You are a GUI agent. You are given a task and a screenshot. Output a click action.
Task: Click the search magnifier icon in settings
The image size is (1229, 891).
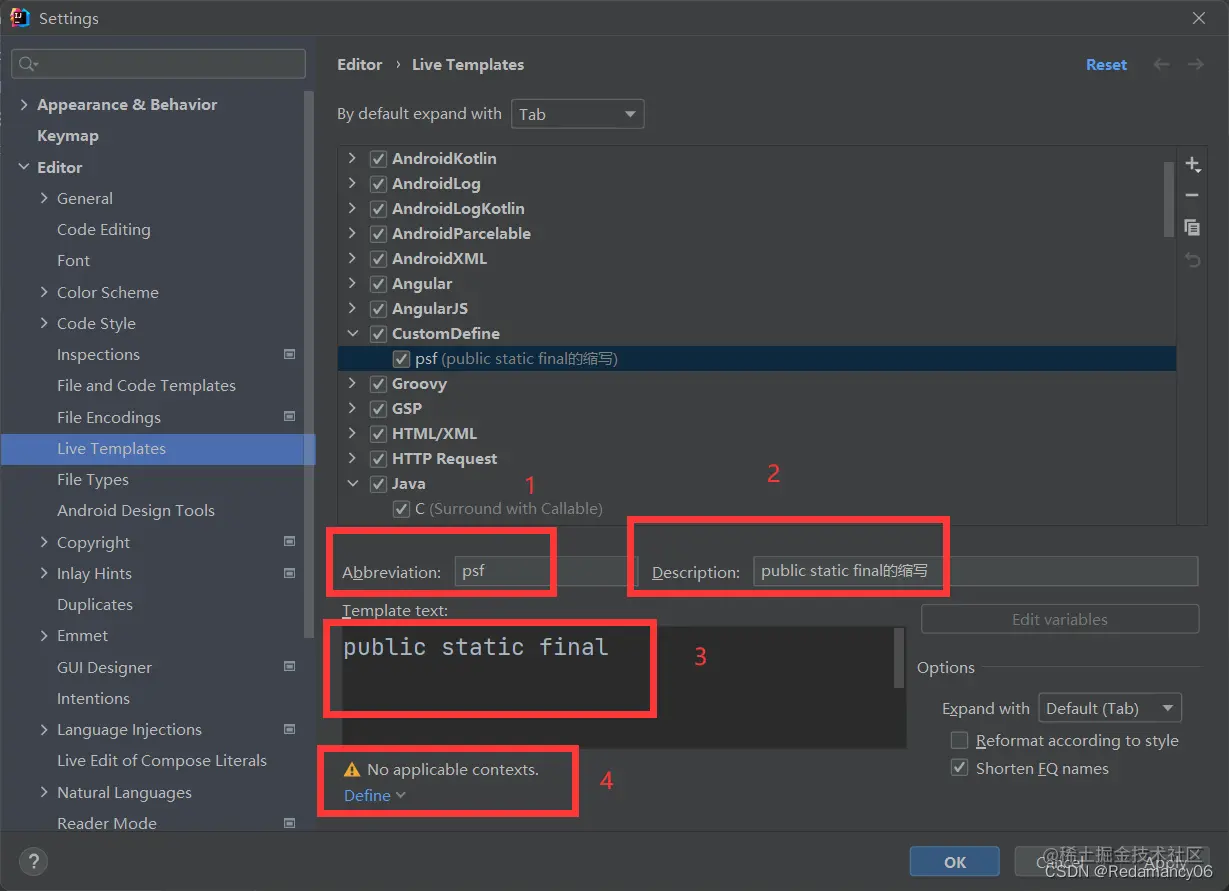pyautogui.click(x=28, y=64)
